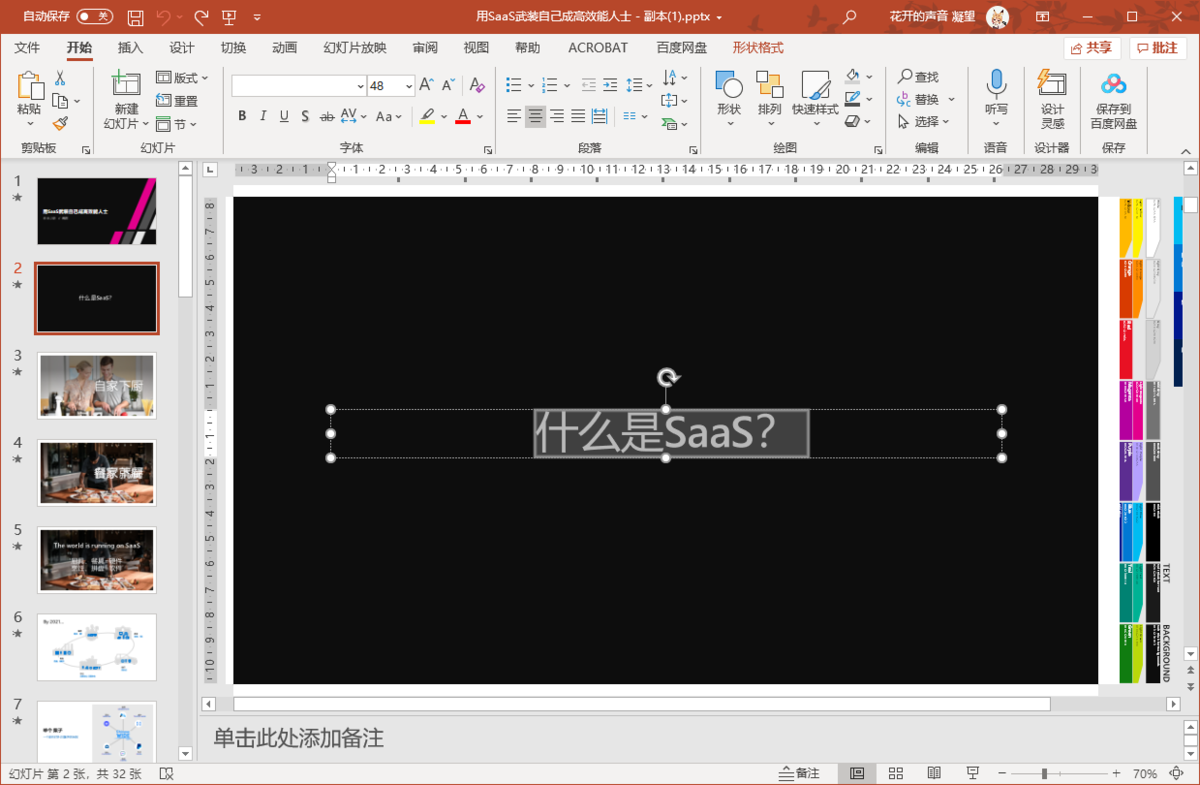Switch to Slide Show (幻灯片放映) tab

[355, 48]
